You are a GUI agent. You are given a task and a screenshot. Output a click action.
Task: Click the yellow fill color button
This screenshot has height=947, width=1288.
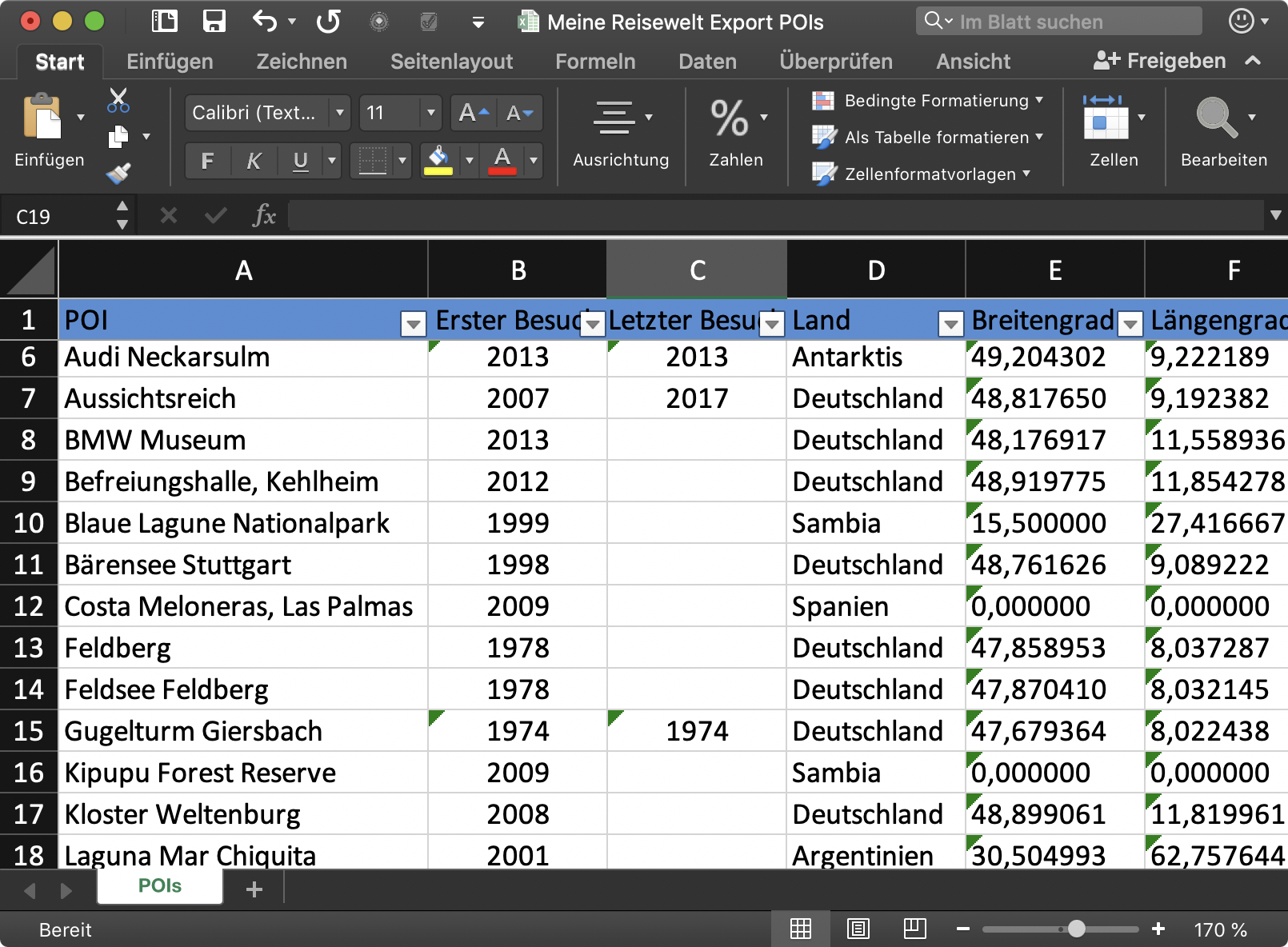pos(438,161)
